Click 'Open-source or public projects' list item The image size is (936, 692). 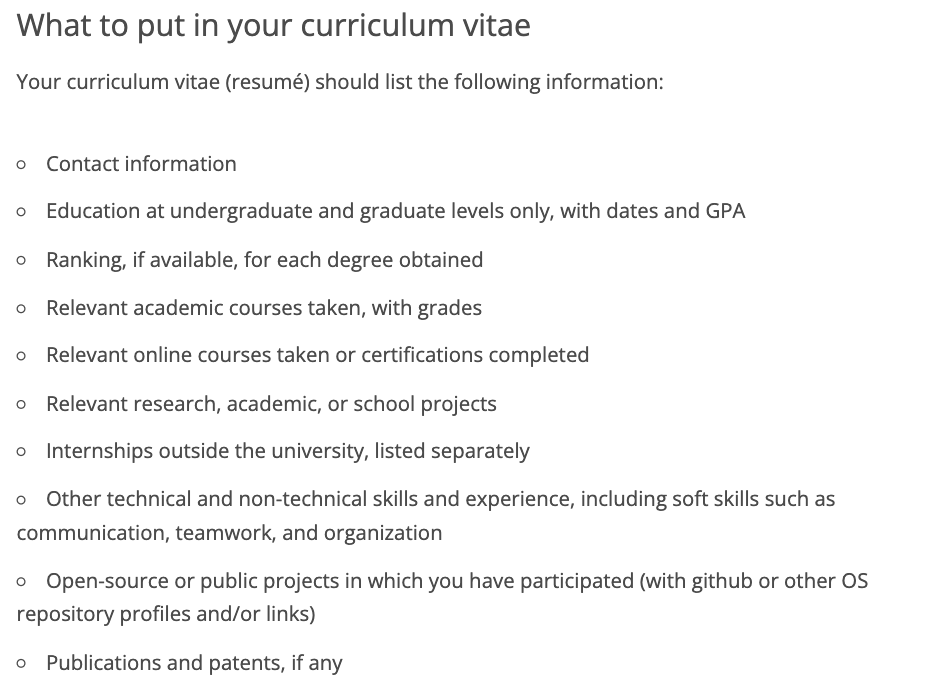click(442, 598)
